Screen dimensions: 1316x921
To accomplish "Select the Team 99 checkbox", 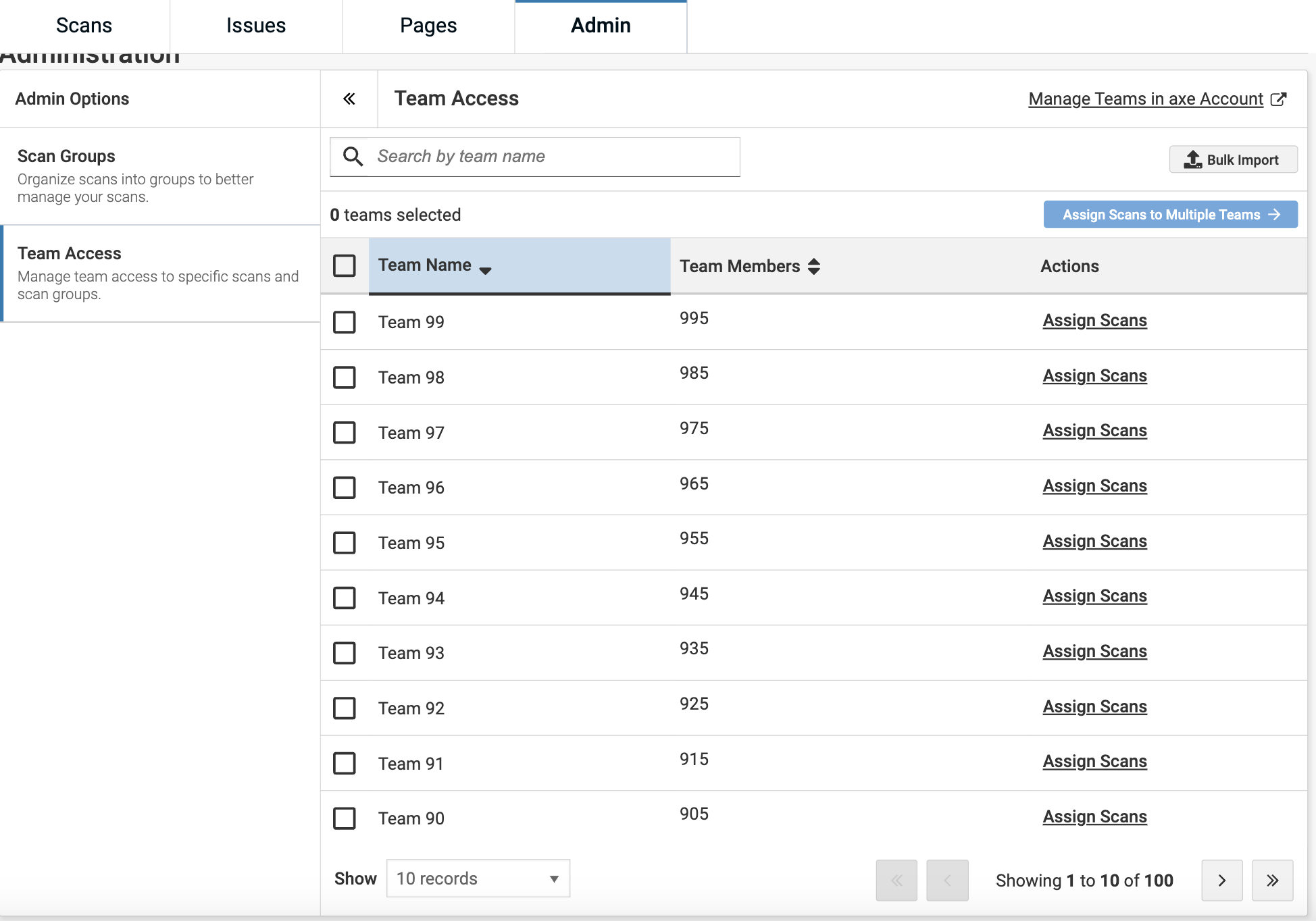I will pos(345,322).
